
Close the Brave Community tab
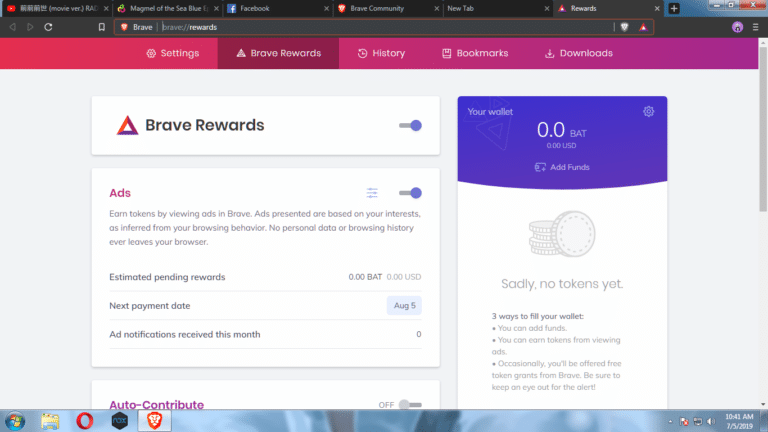(436, 8)
